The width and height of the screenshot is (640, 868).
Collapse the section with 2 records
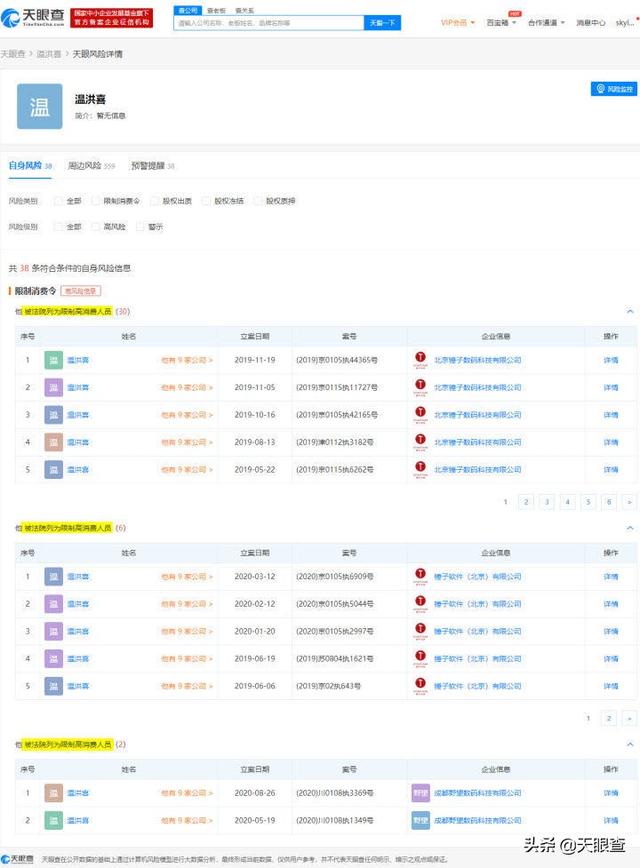(630, 745)
